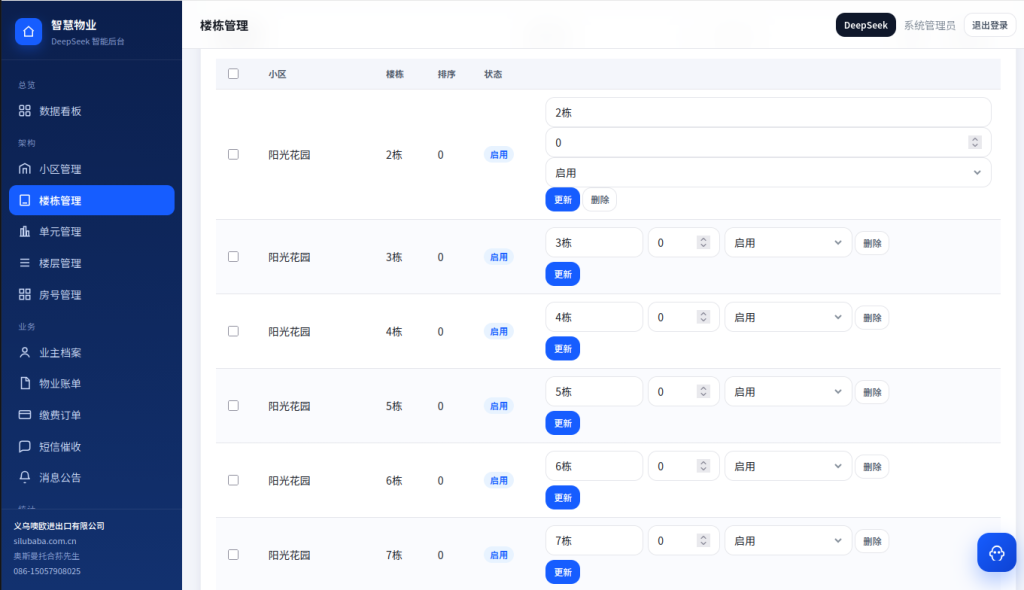Click the sort order stepper for 7栋
Image resolution: width=1024 pixels, height=590 pixels.
(703, 540)
